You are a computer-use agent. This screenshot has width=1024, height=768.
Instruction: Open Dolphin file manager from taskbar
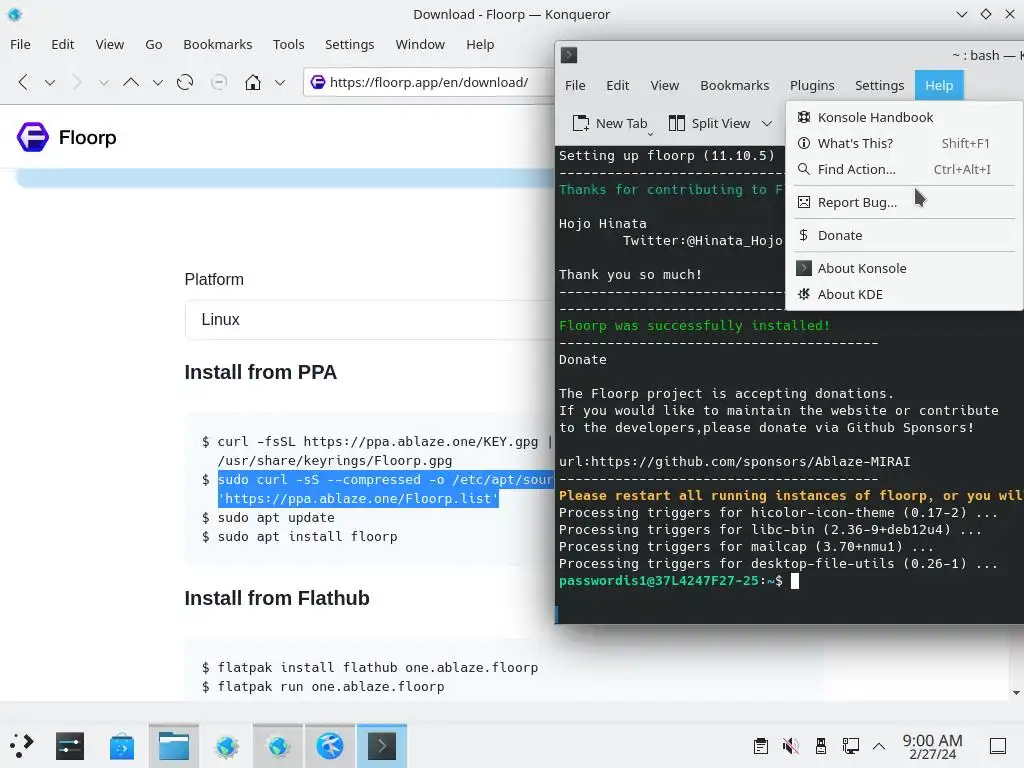click(174, 746)
